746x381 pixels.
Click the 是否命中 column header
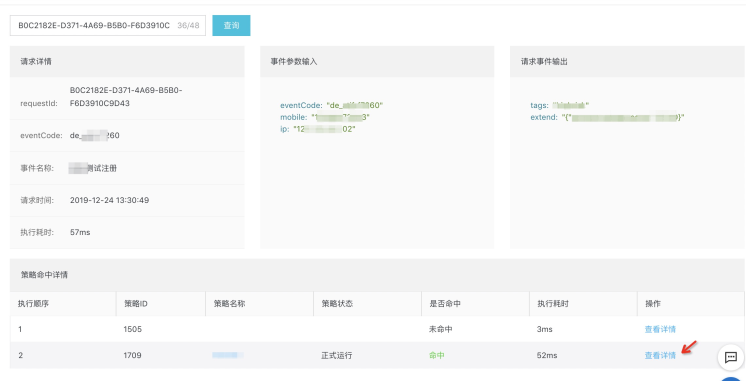tap(445, 303)
